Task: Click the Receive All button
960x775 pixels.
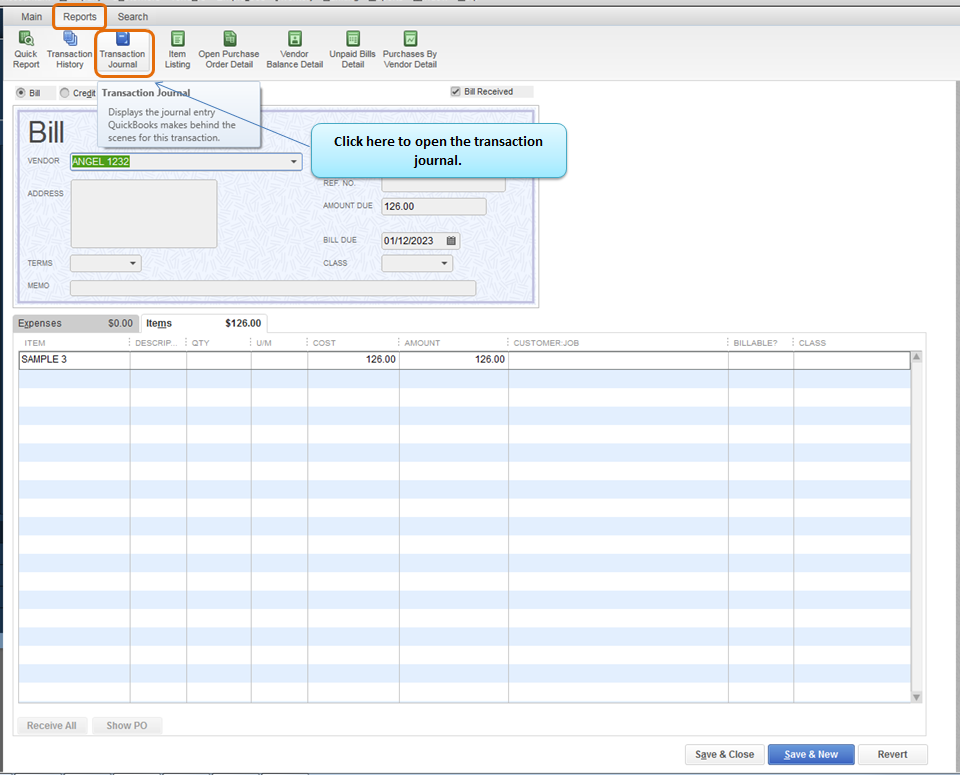Action: 52,725
